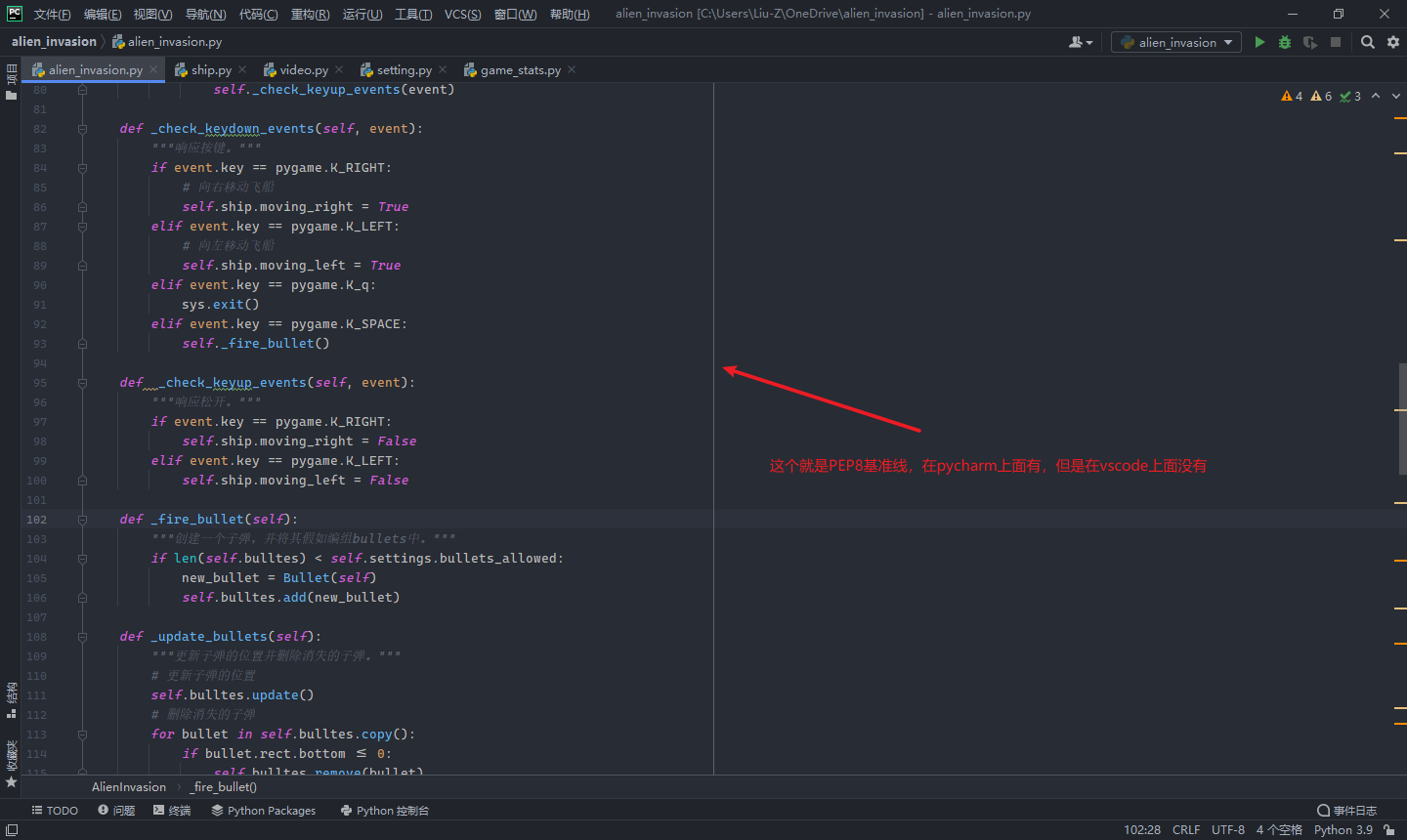Viewport: 1407px width, 840px height.
Task: Collapse the fold marker at line 84
Action: click(82, 168)
